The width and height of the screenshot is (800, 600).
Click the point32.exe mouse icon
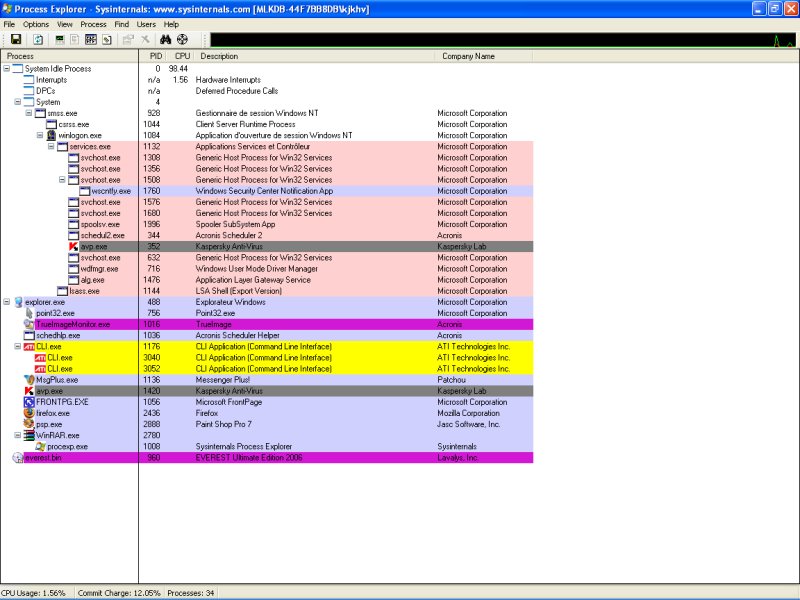click(29, 313)
